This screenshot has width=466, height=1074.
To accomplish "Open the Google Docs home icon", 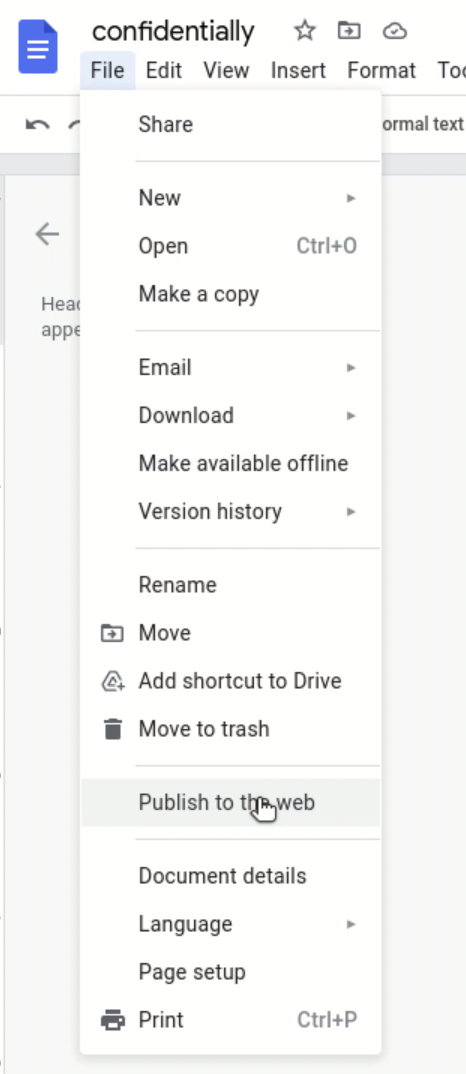I will 38,46.
